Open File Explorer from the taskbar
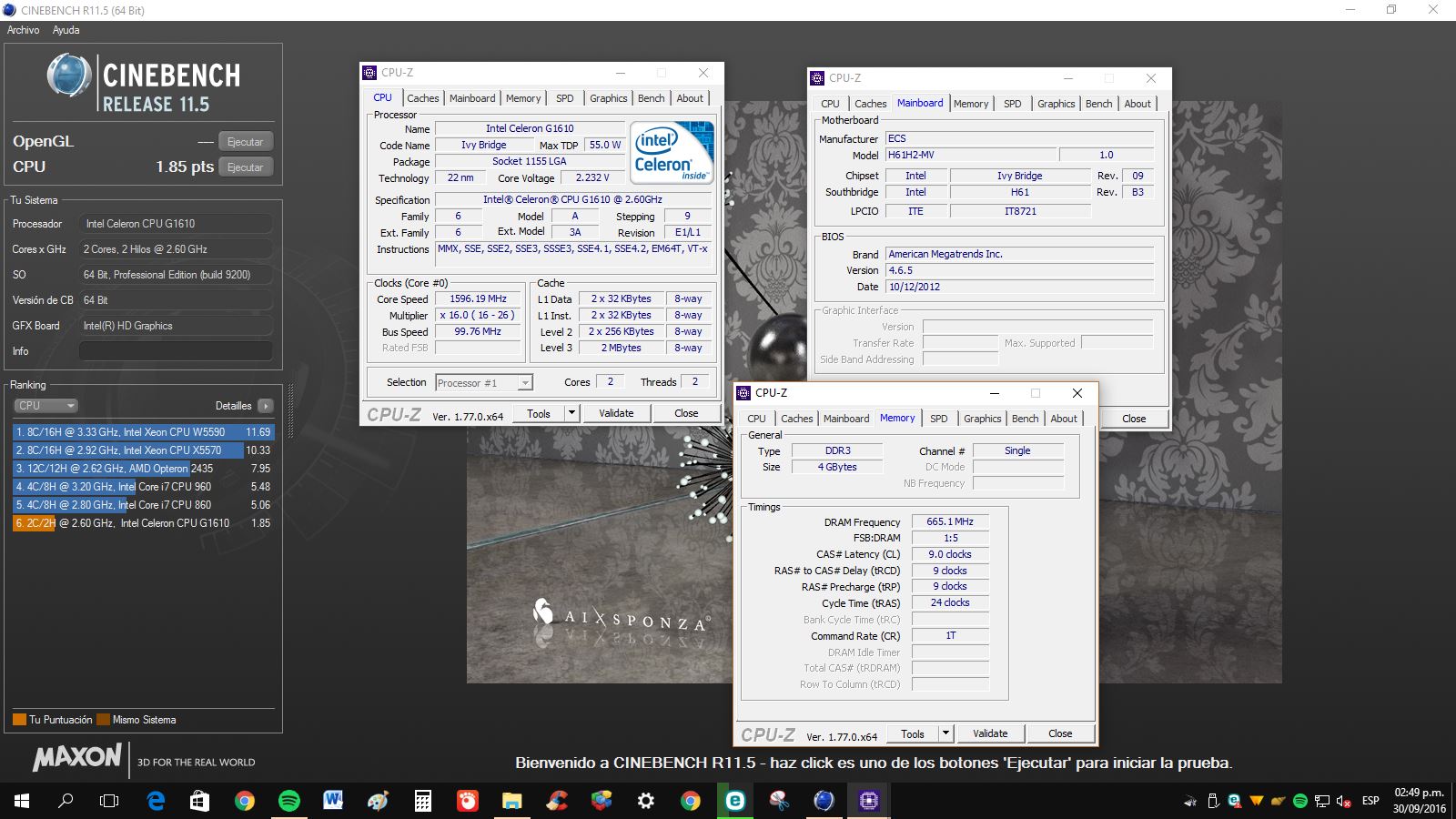The height and width of the screenshot is (819, 1456). 511,801
